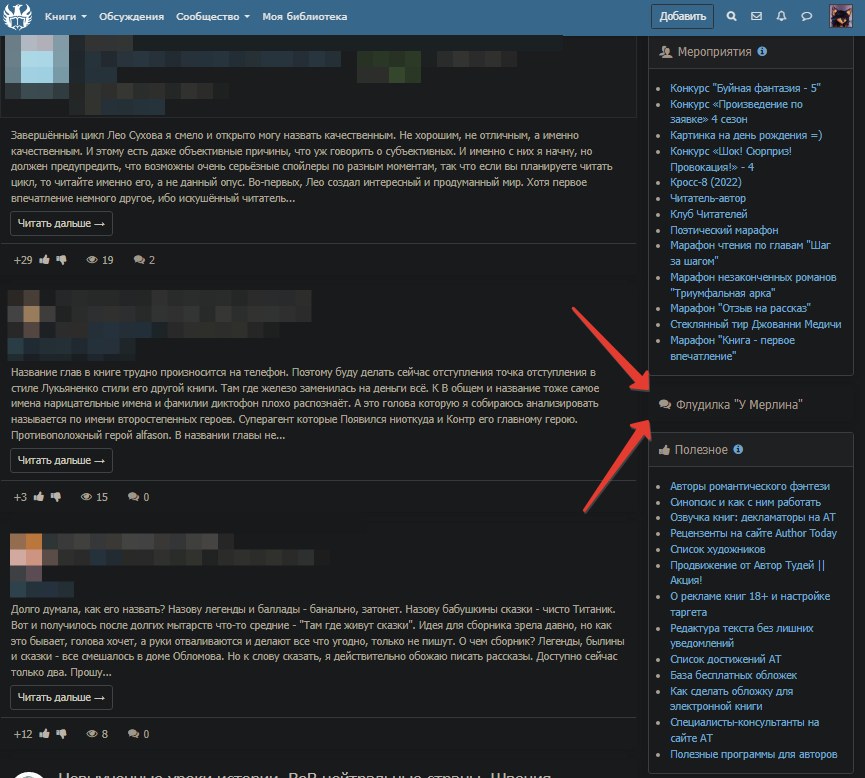865x778 pixels.
Task: Expand the Сообщество dropdown menu
Action: coord(212,17)
